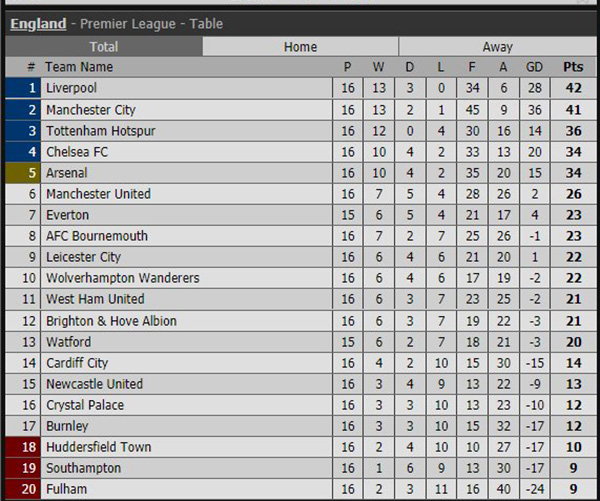Click the Fulham team name
Image resolution: width=600 pixels, height=501 pixels.
pyautogui.click(x=67, y=489)
